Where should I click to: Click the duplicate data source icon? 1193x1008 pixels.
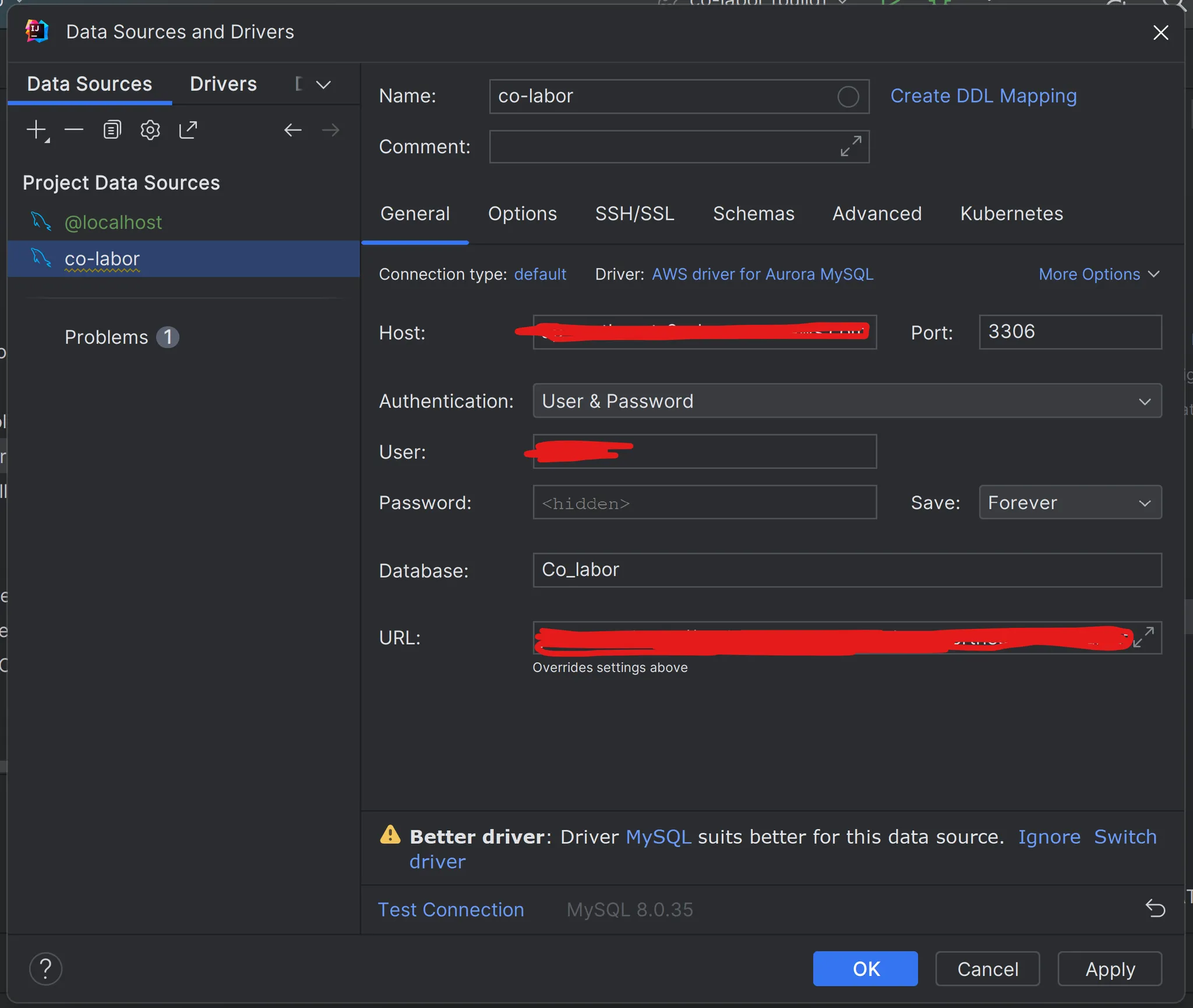[112, 130]
